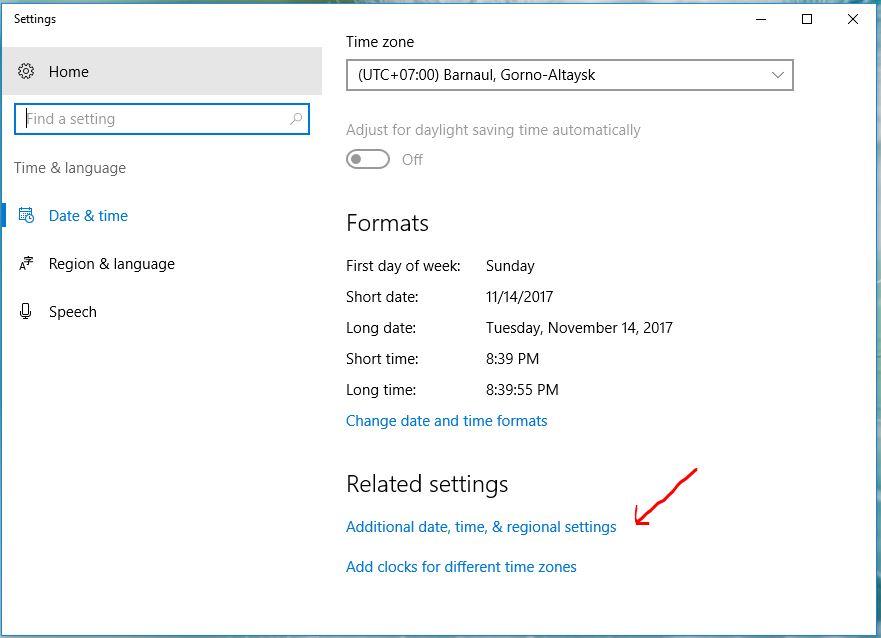
Task: Minimize the Settings window
Action: click(x=761, y=19)
